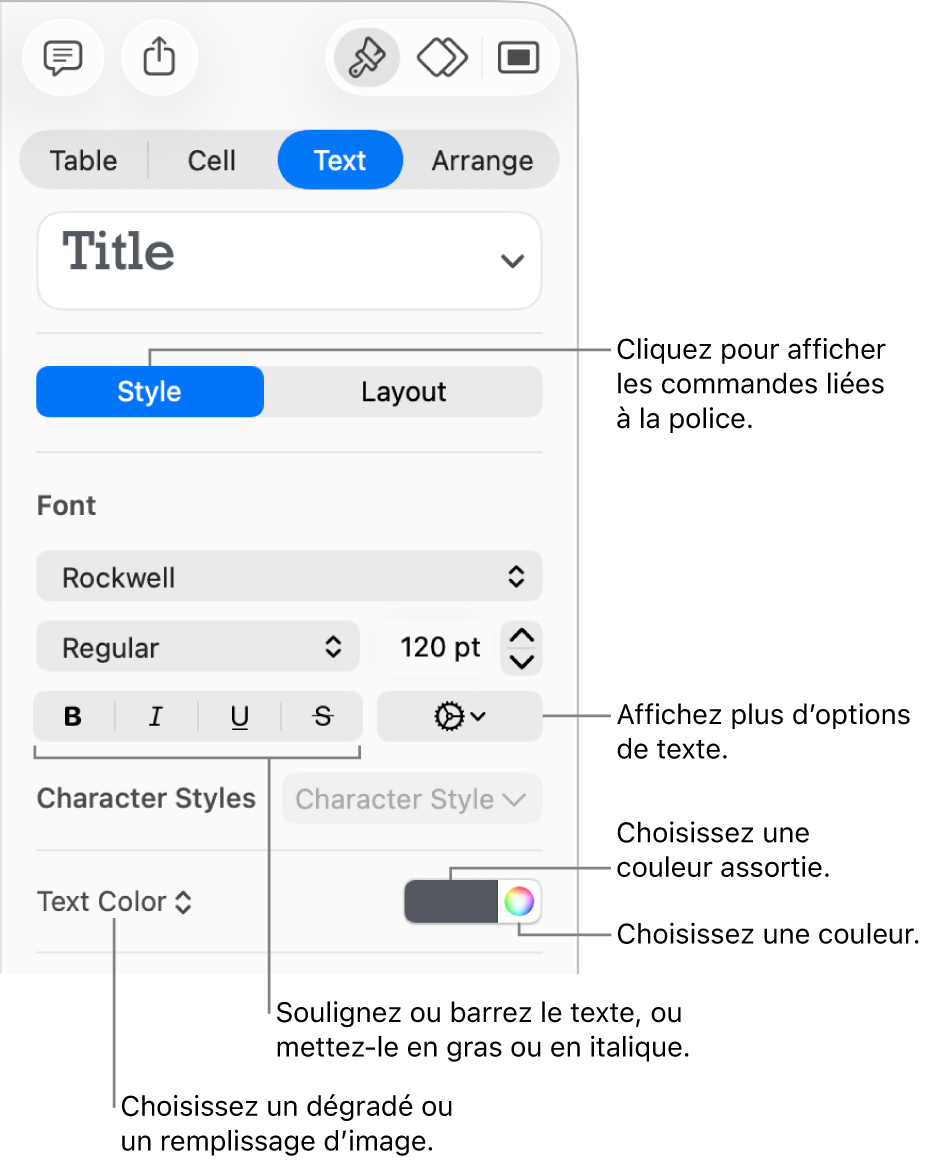
Task: Toggle Italic text formatting
Action: (x=155, y=716)
